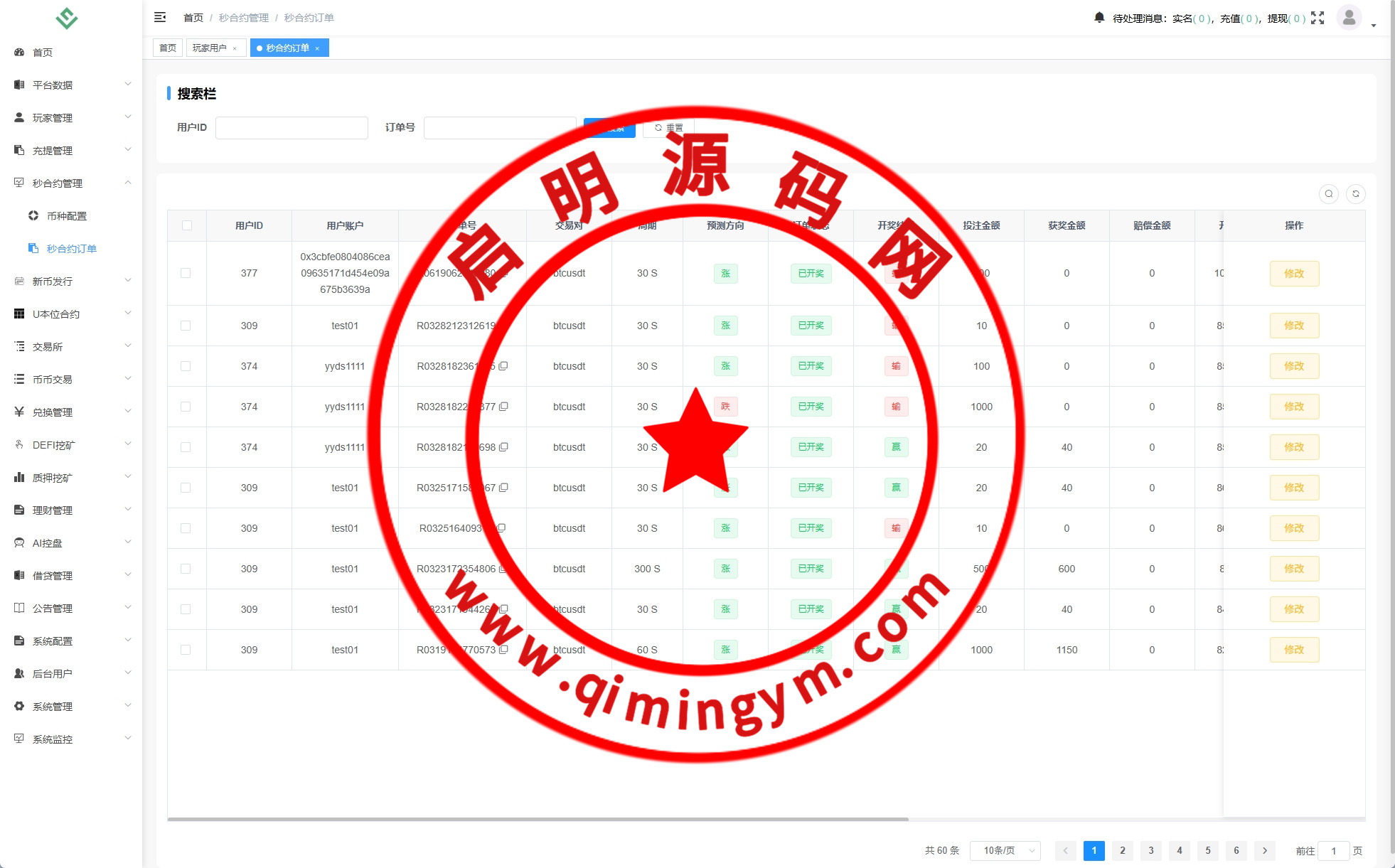Open the 10条/页 page size dropdown
The height and width of the screenshot is (868, 1395).
pos(1005,851)
